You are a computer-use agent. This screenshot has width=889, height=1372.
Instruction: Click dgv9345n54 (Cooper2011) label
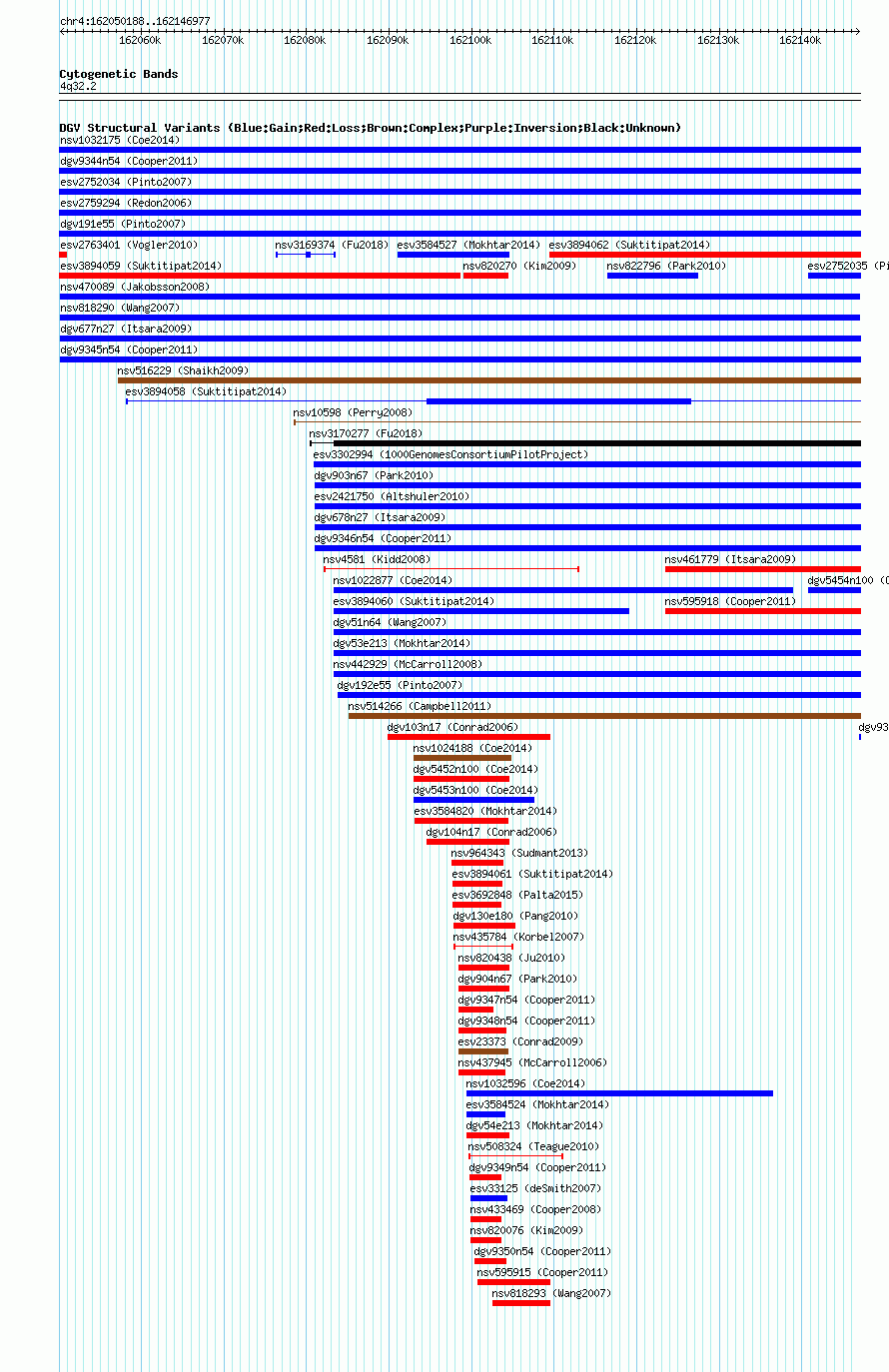tap(129, 349)
